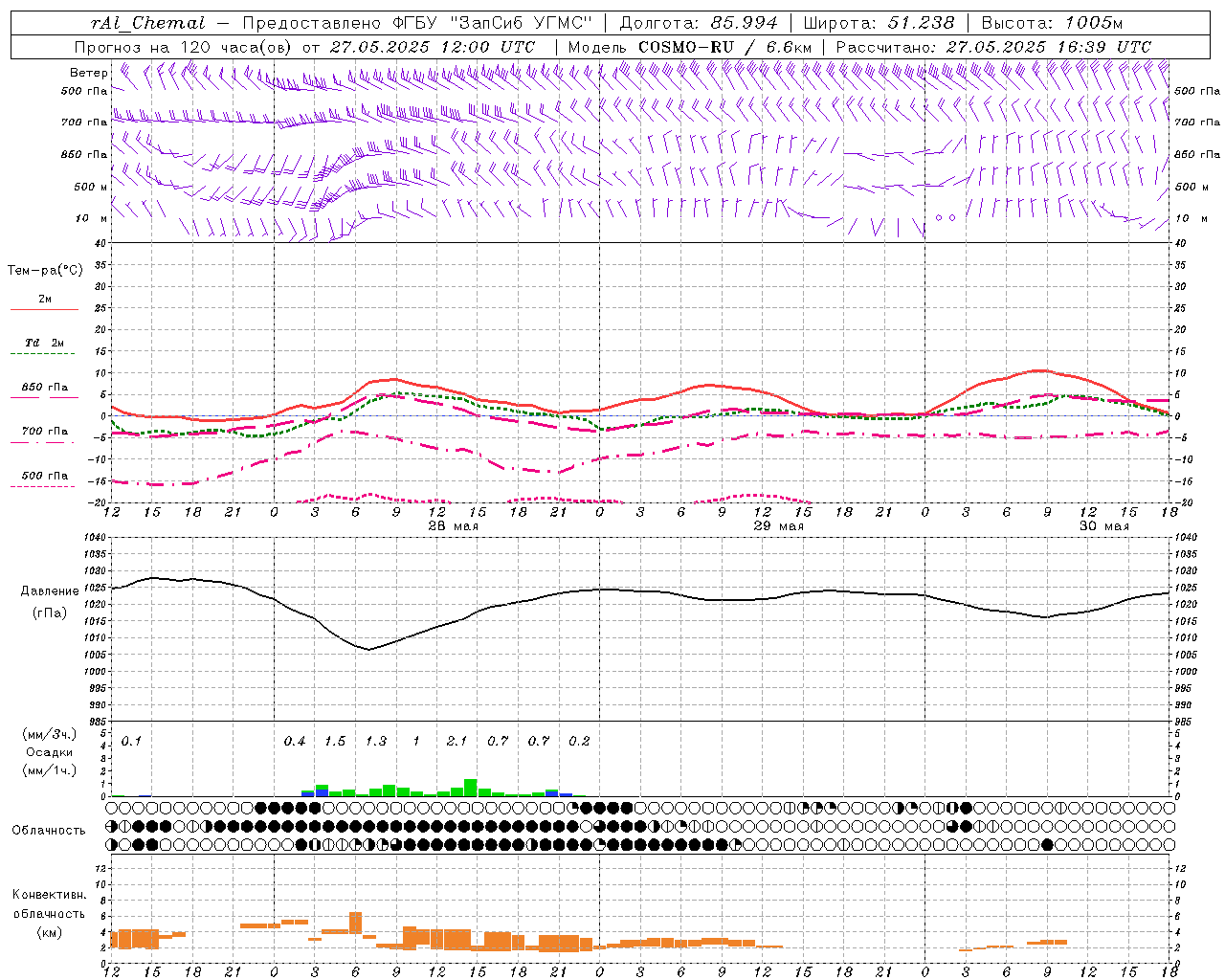Click the '0.4' three-hour precipitation value
The image size is (1225, 980).
(295, 742)
